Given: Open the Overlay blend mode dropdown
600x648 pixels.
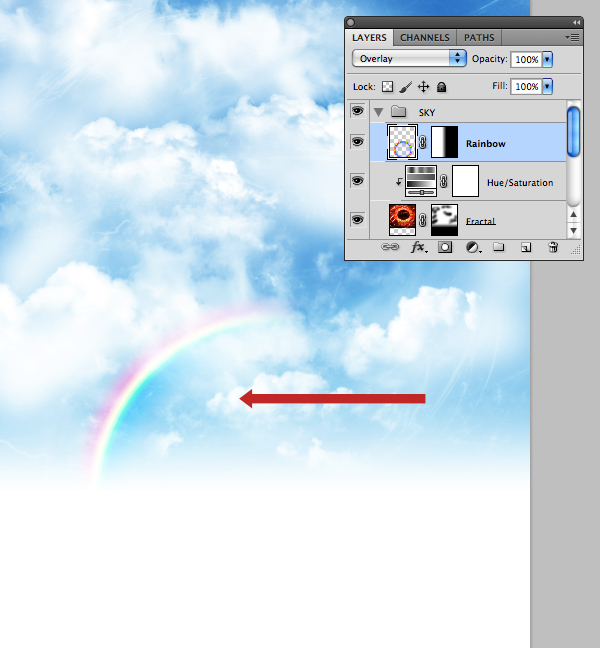Looking at the screenshot, I should point(409,59).
